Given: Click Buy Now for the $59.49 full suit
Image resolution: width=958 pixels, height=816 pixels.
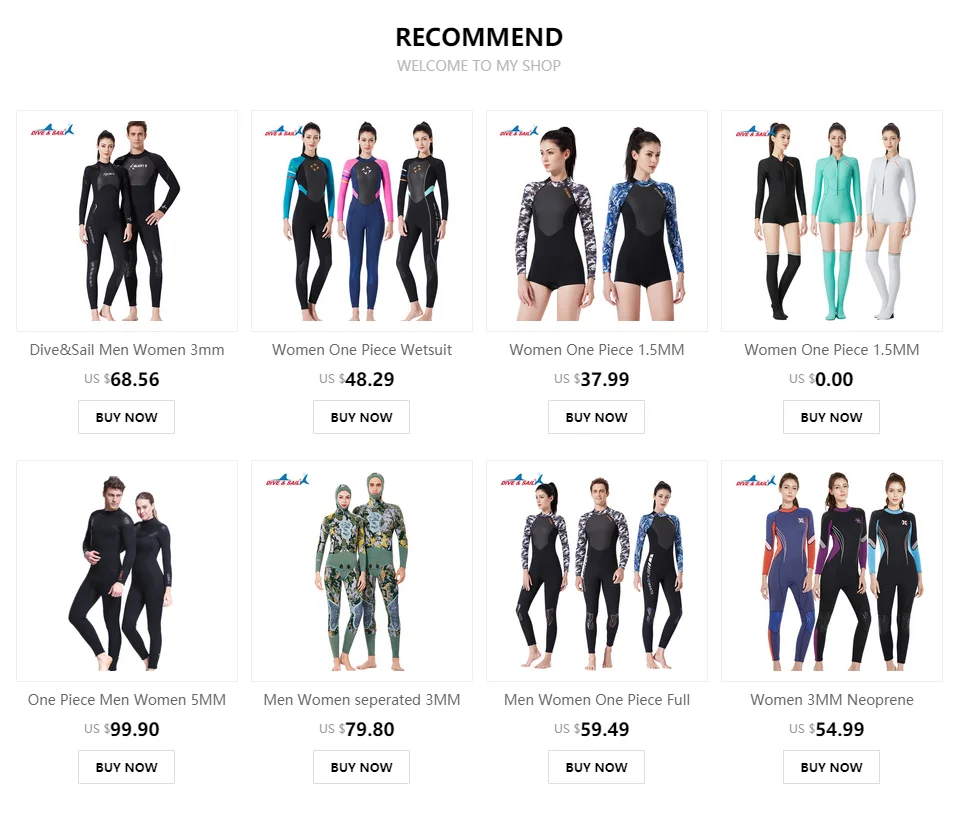Looking at the screenshot, I should pyautogui.click(x=596, y=767).
